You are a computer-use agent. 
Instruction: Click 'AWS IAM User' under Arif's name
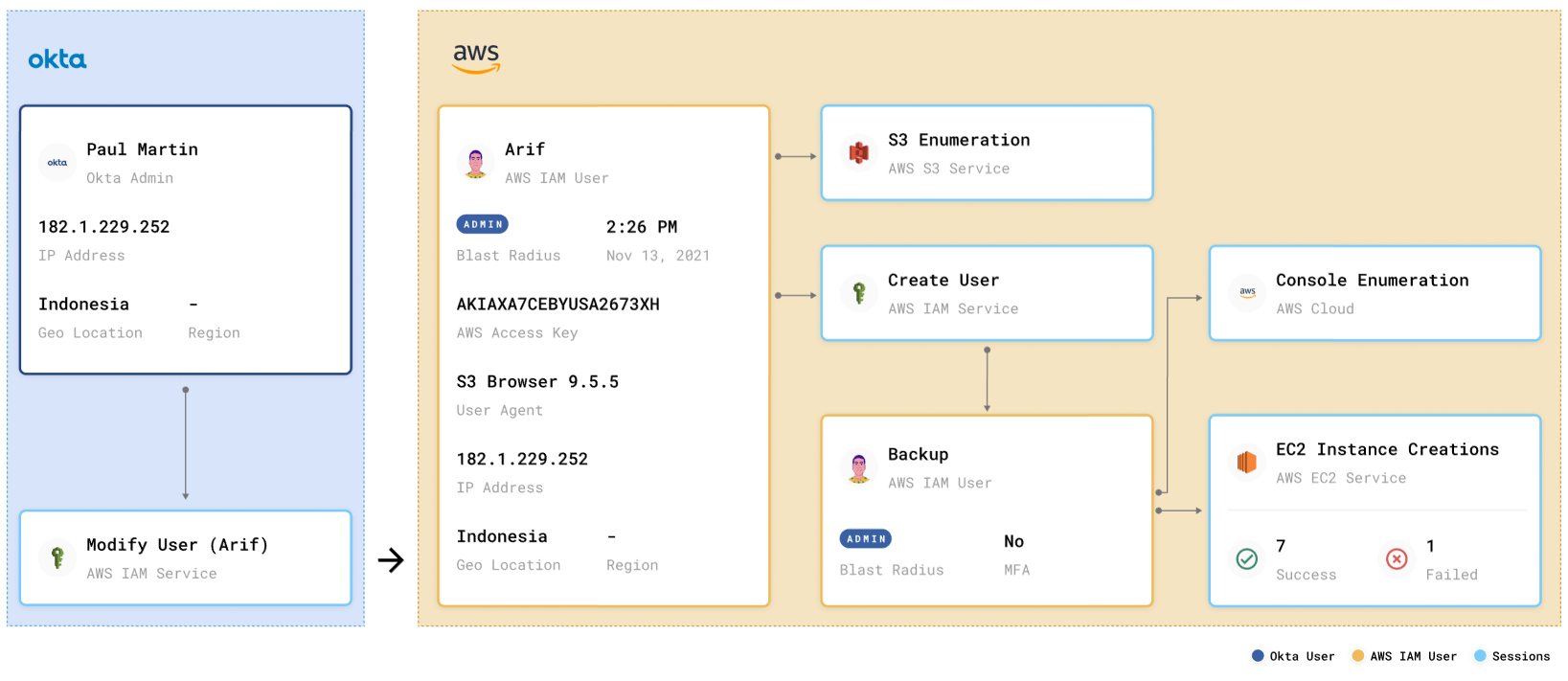[557, 178]
